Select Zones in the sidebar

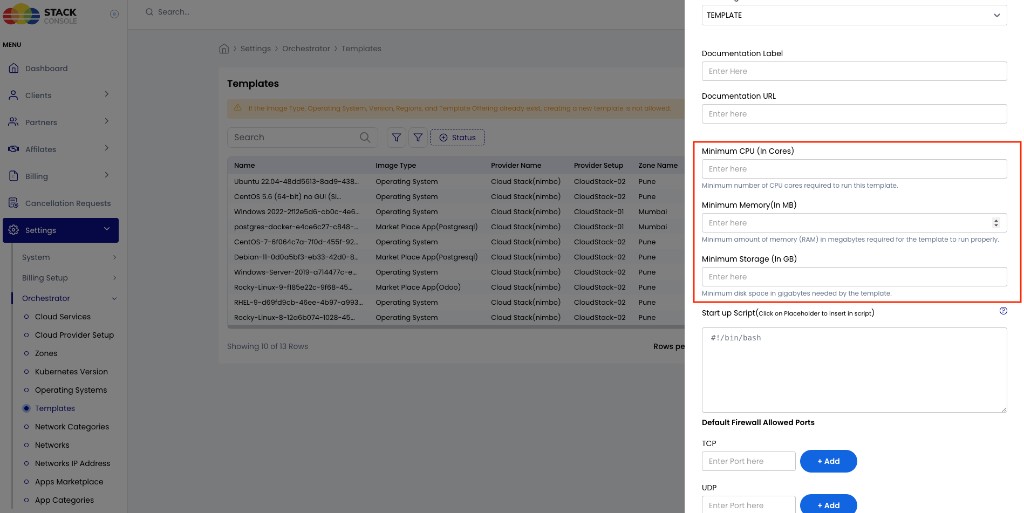tap(46, 353)
